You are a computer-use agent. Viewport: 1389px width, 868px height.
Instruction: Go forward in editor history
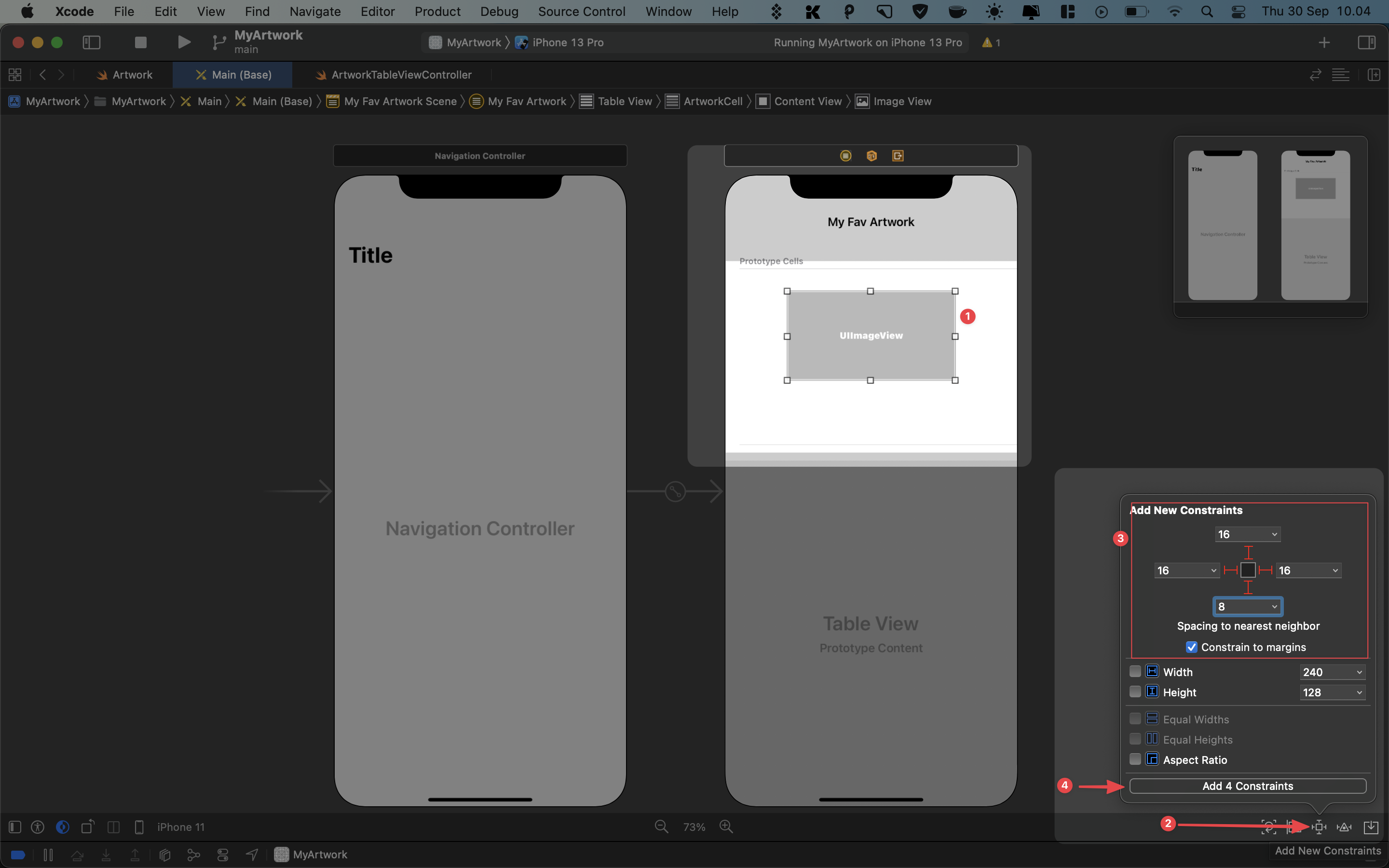(x=61, y=75)
